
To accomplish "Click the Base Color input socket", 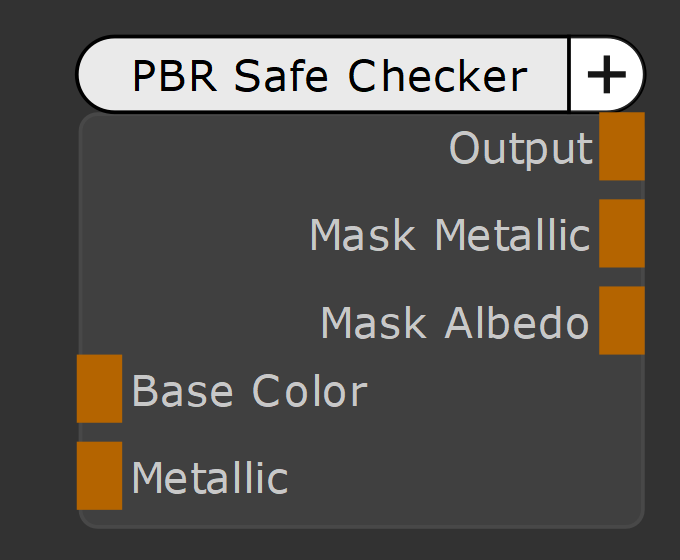I will click(x=99, y=389).
